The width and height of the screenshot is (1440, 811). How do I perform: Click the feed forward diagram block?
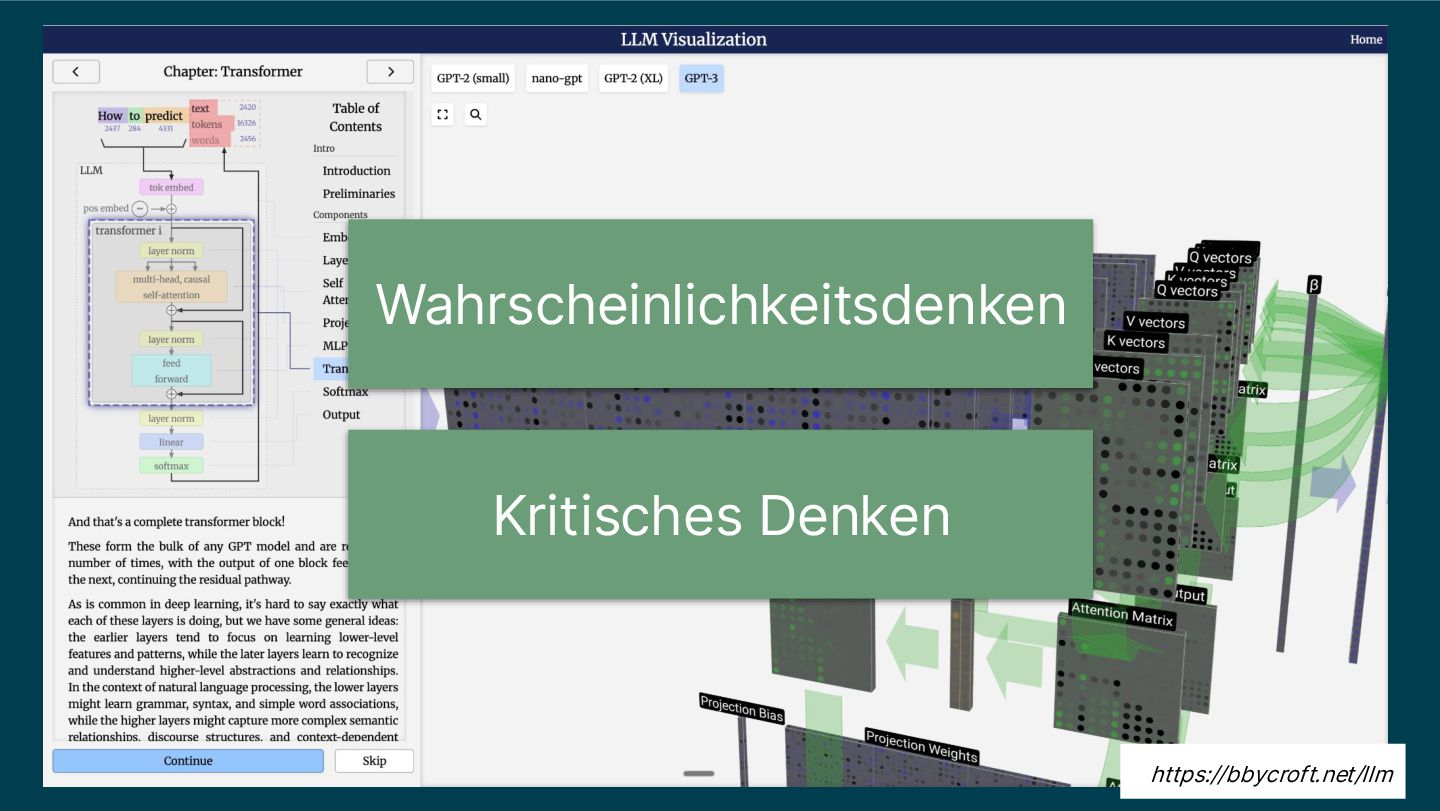[x=171, y=371]
